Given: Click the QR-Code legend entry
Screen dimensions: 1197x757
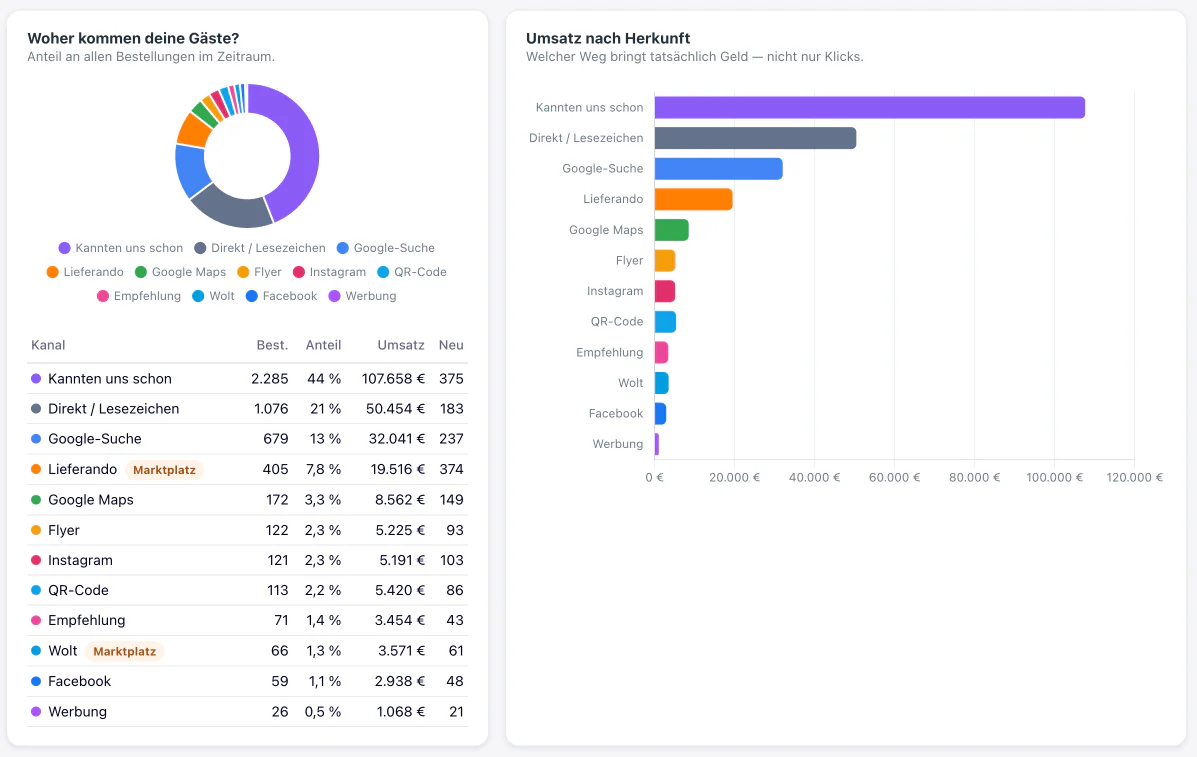Looking at the screenshot, I should (411, 272).
